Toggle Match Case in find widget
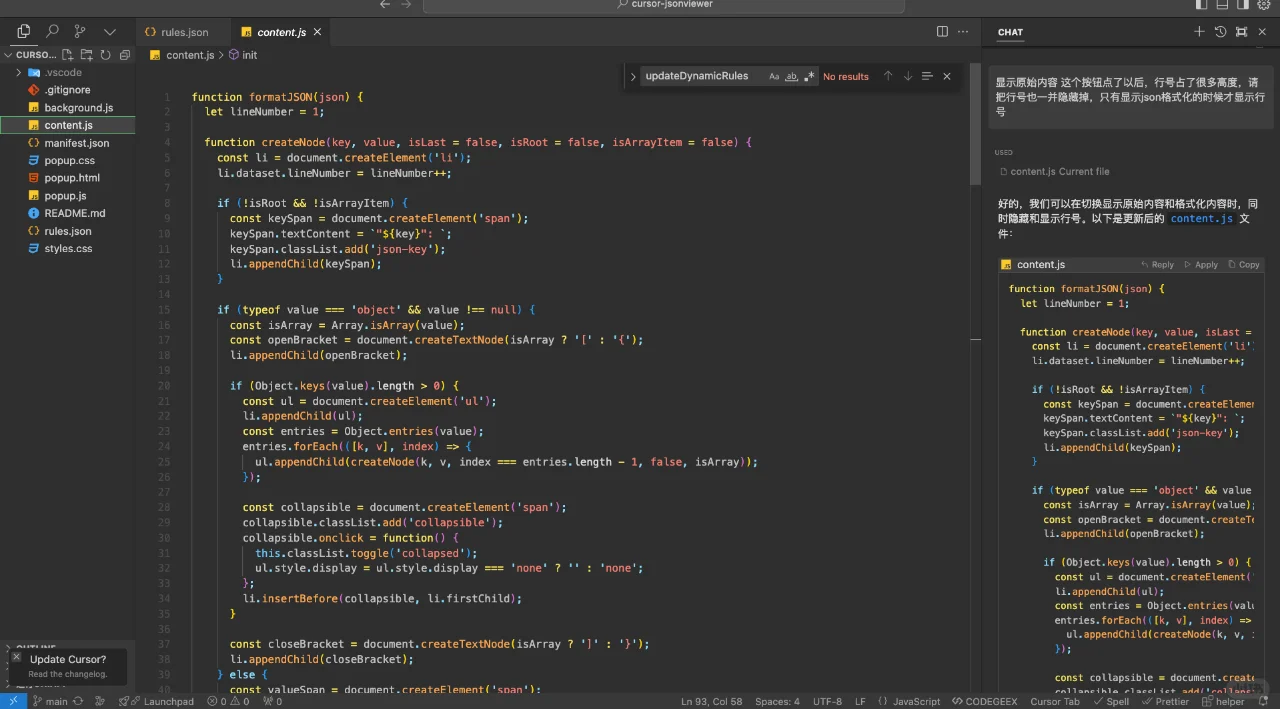 click(774, 76)
